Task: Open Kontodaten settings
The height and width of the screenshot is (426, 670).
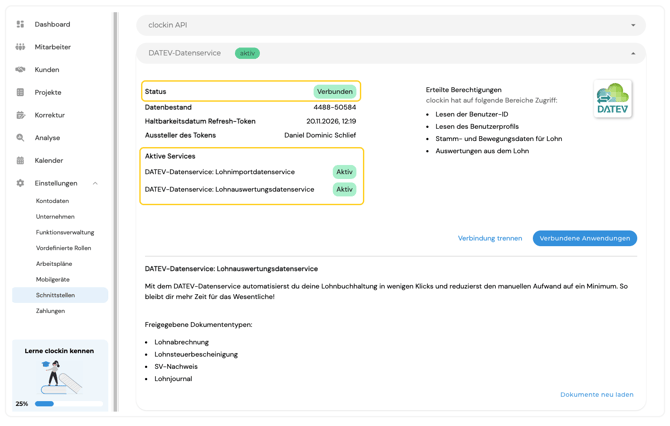Action: coord(53,201)
